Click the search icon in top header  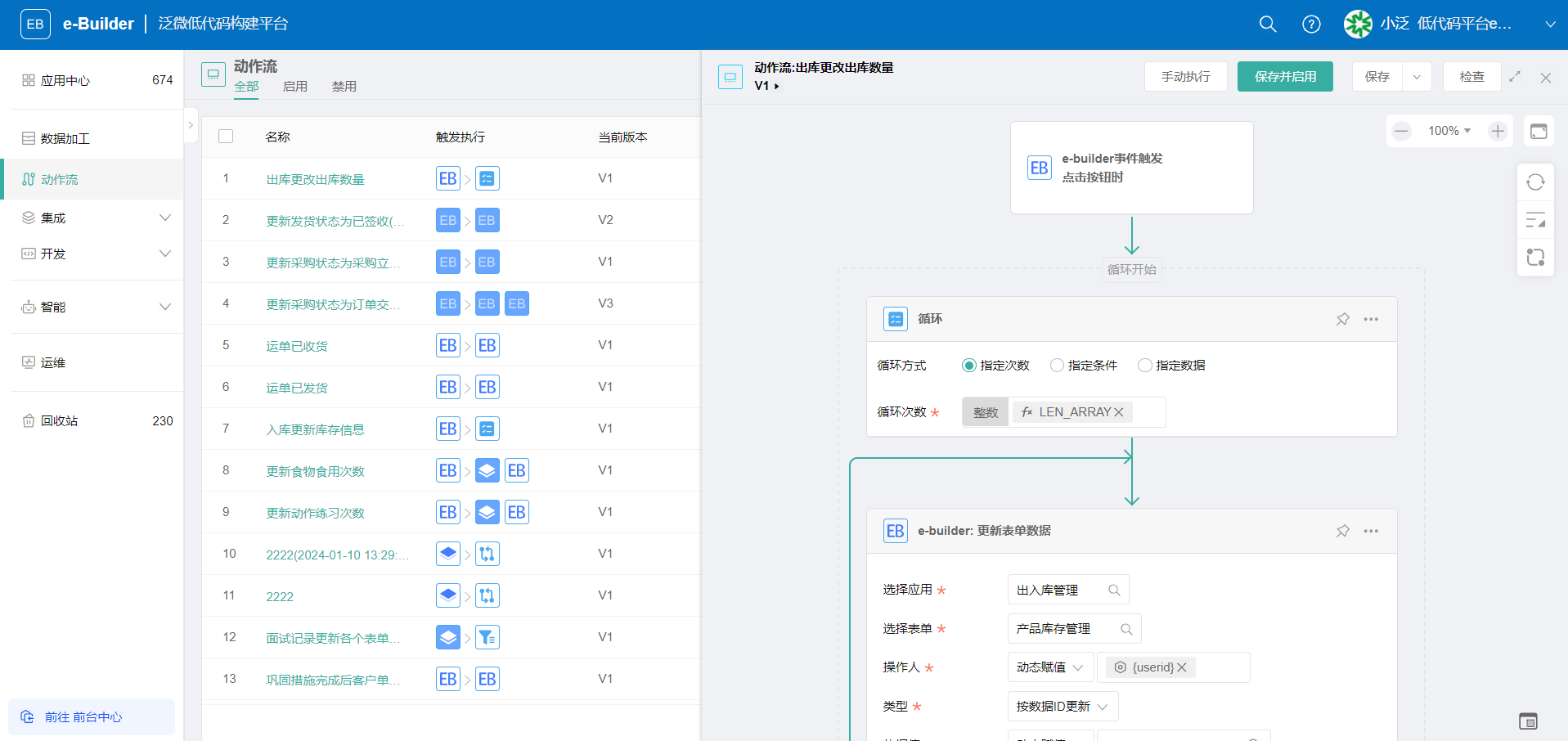[1268, 25]
